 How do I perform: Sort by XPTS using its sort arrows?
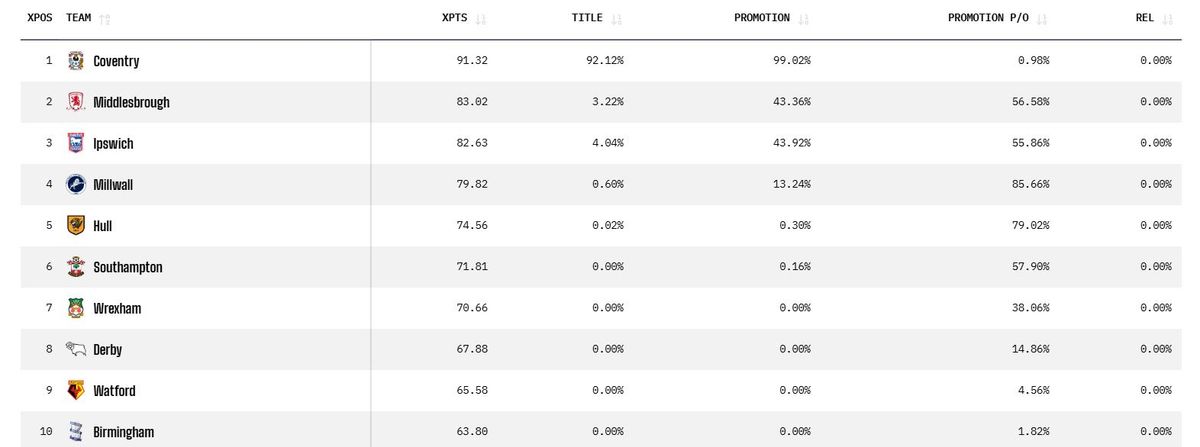click(x=481, y=19)
